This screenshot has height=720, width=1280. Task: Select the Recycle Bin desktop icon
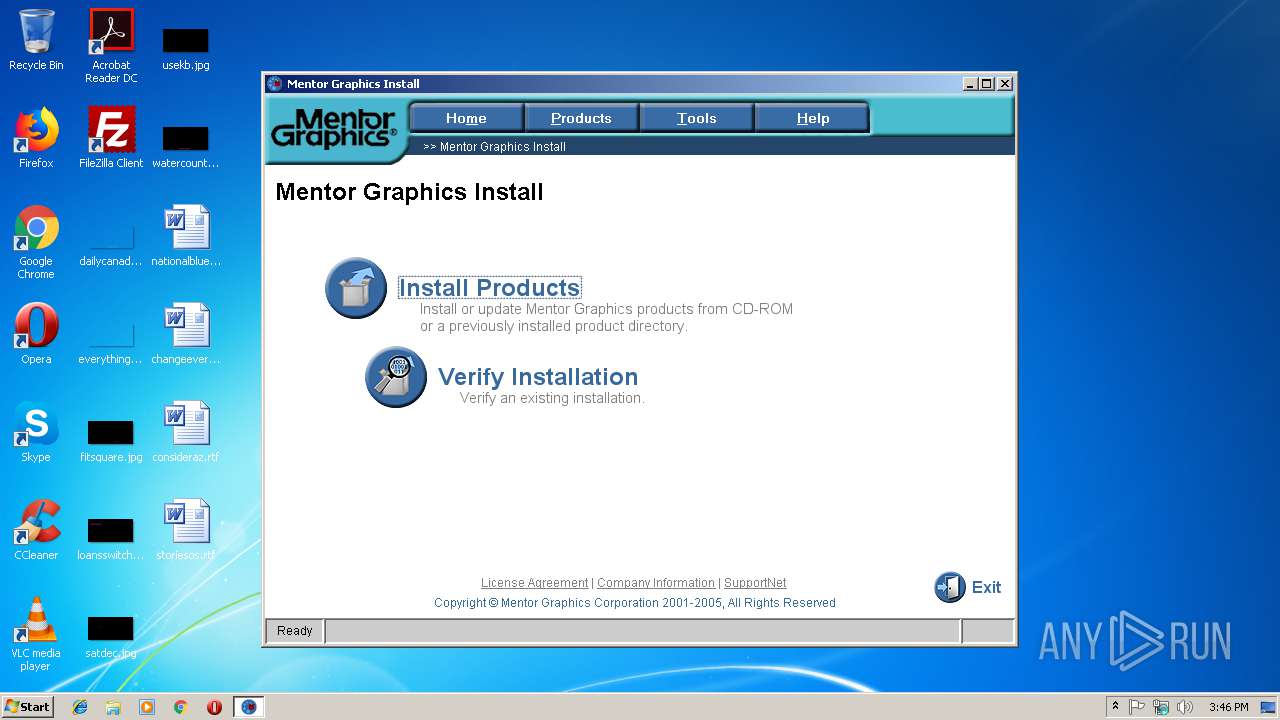(36, 40)
